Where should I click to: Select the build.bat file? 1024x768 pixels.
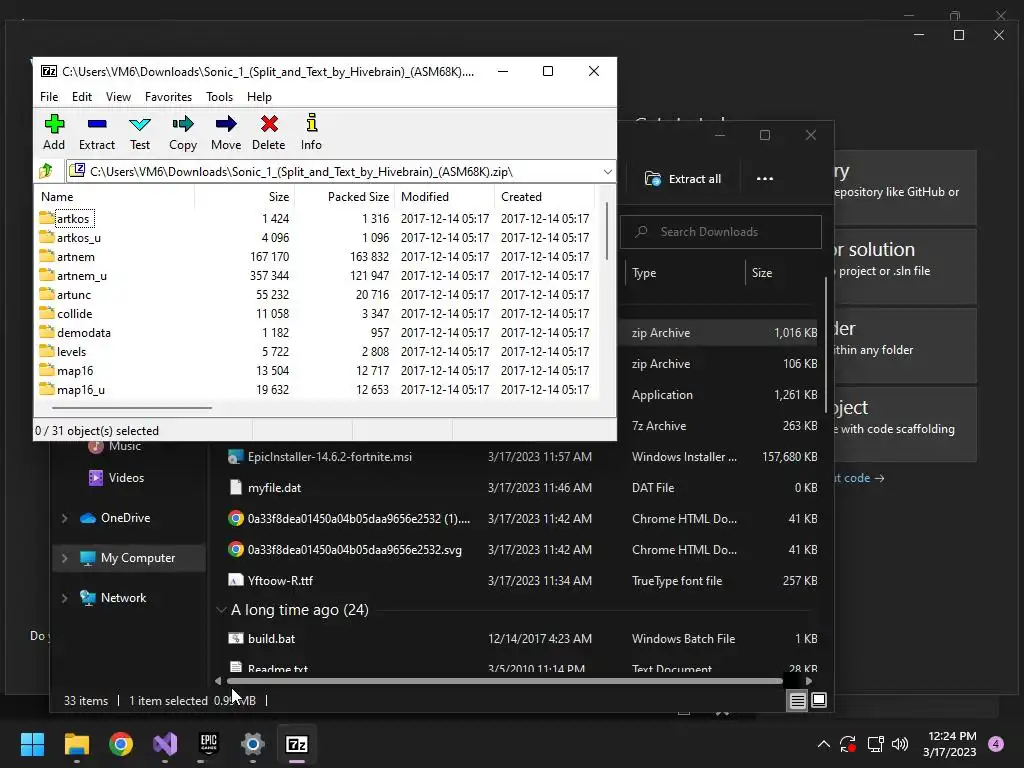pos(262,639)
